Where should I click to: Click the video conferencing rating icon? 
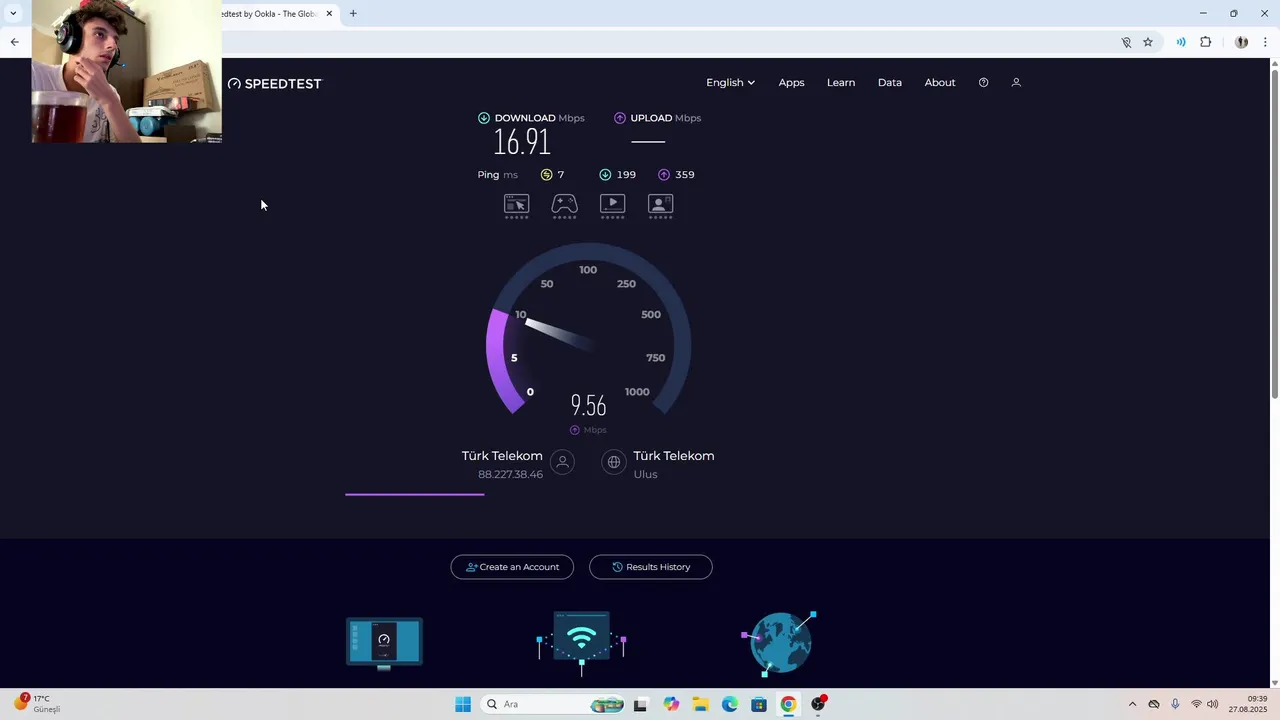(661, 206)
